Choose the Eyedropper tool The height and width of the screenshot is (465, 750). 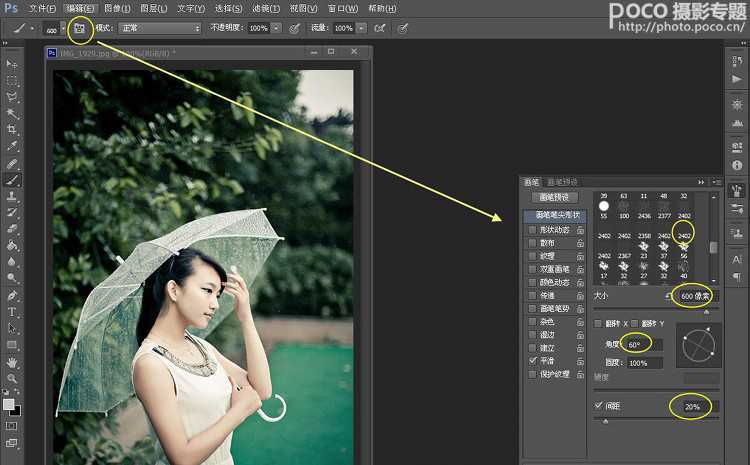12,146
